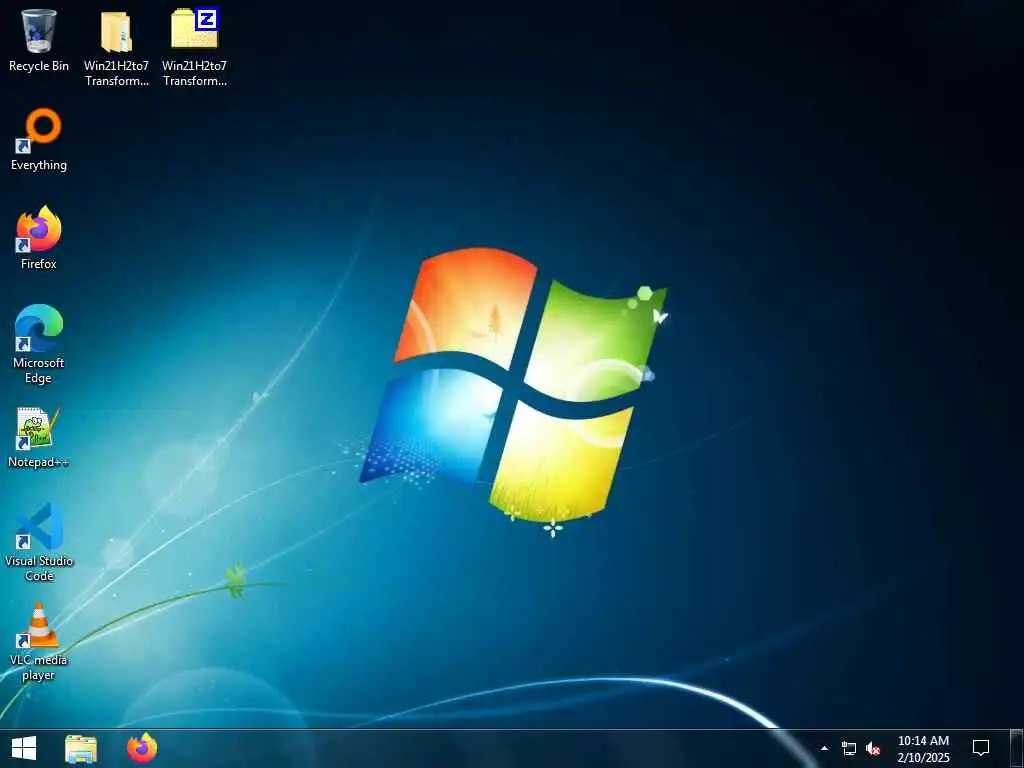Click the Show desktop strip
The image size is (1024, 768).
[1017, 748]
